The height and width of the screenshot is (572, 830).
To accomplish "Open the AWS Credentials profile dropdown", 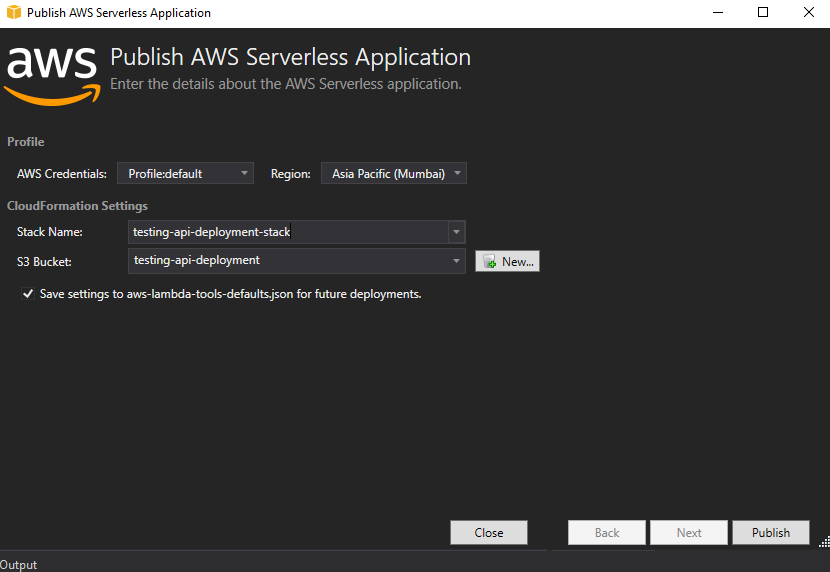I will [x=185, y=174].
